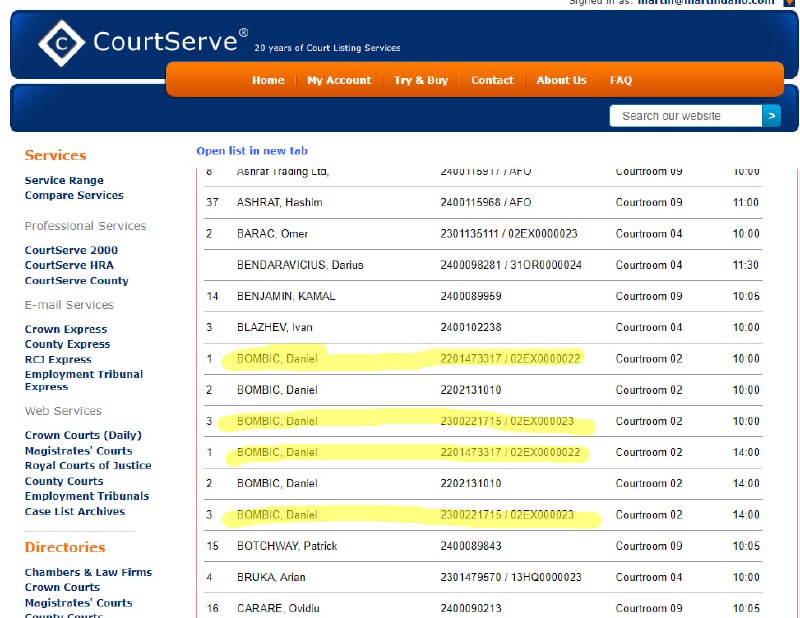Visit Crown Courts (Daily) listings
800x618 pixels.
(83, 435)
